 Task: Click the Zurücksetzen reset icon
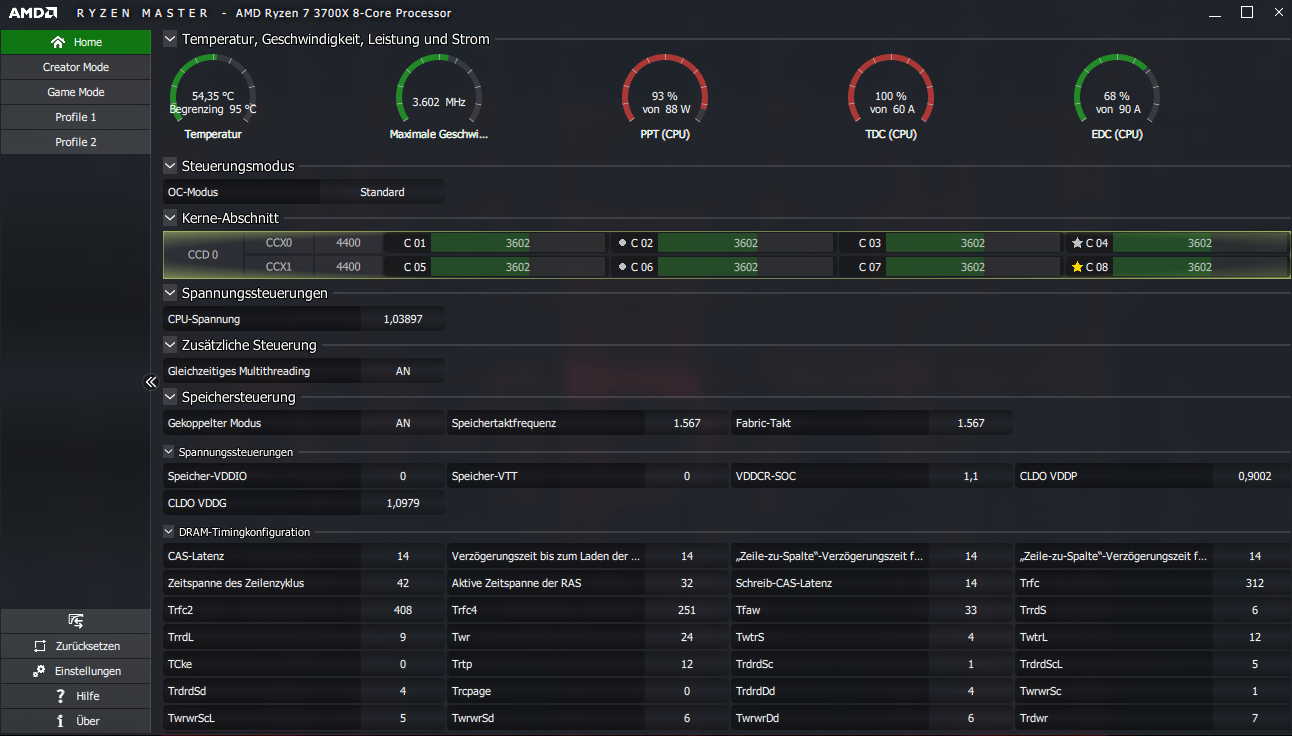click(39, 646)
